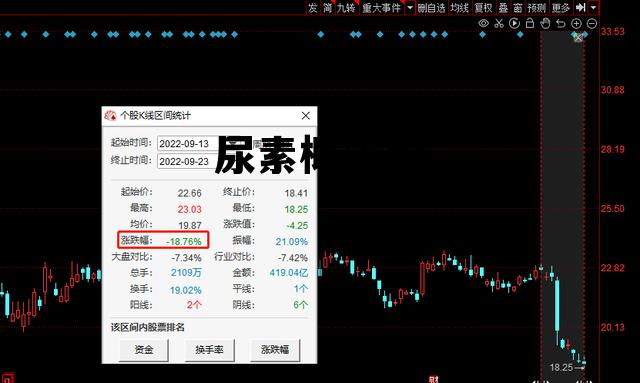Click the 涨跌值 value -4.25

click(x=297, y=225)
